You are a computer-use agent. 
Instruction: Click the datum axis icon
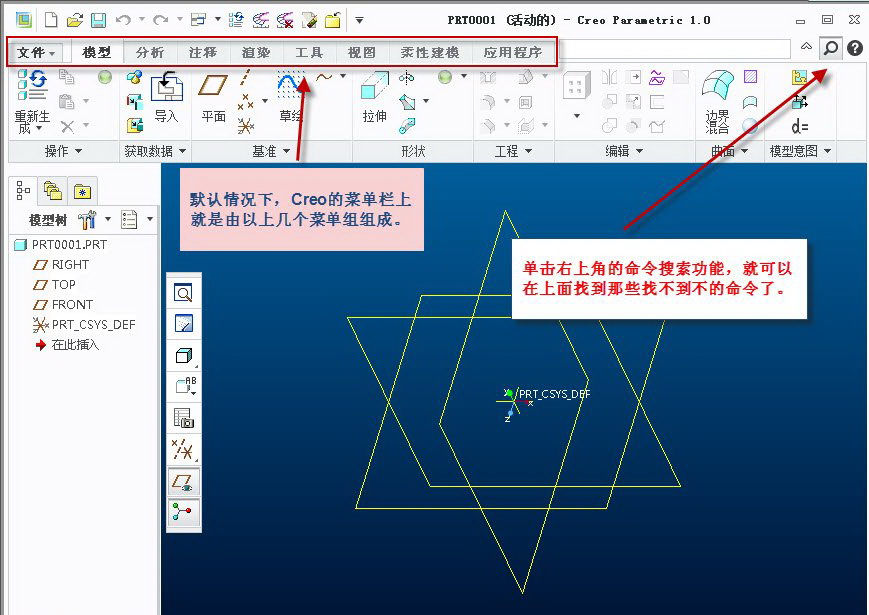click(x=245, y=77)
